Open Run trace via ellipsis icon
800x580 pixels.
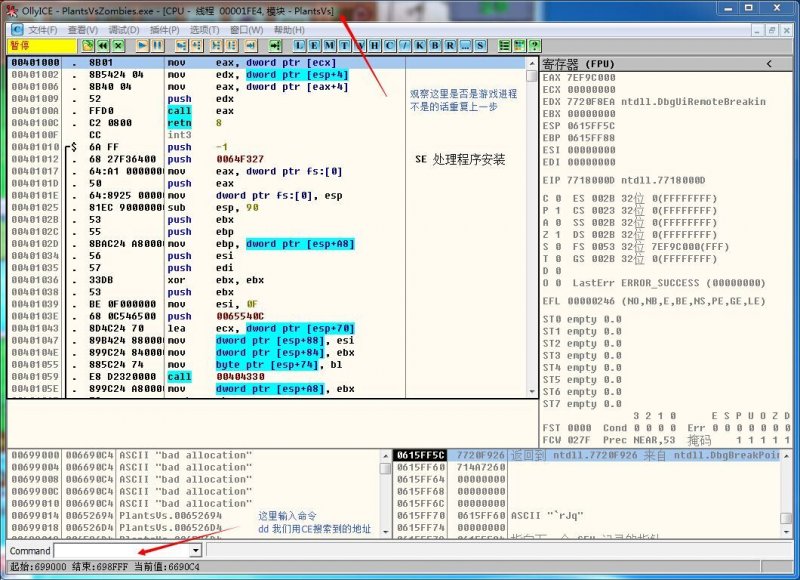point(465,46)
